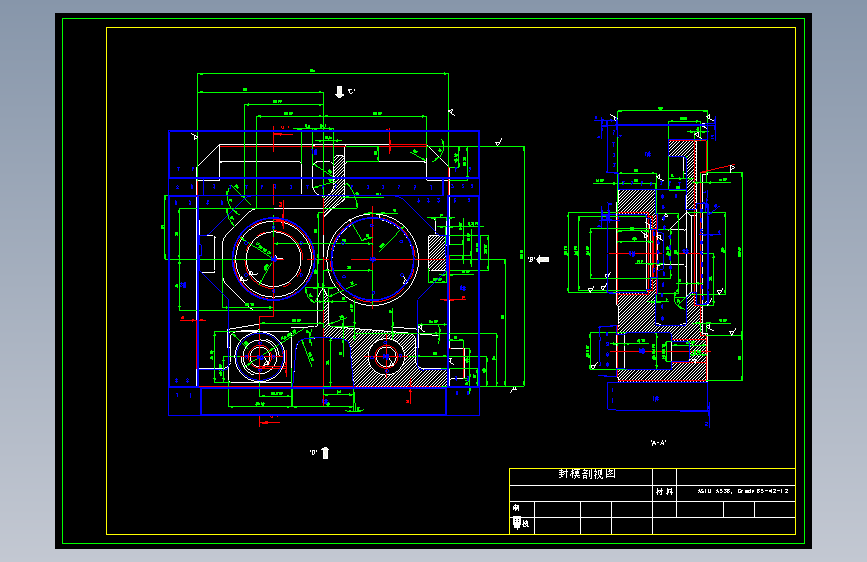The height and width of the screenshot is (562, 867).
Task: Click the large right circular bore in the front view
Action: (373, 259)
